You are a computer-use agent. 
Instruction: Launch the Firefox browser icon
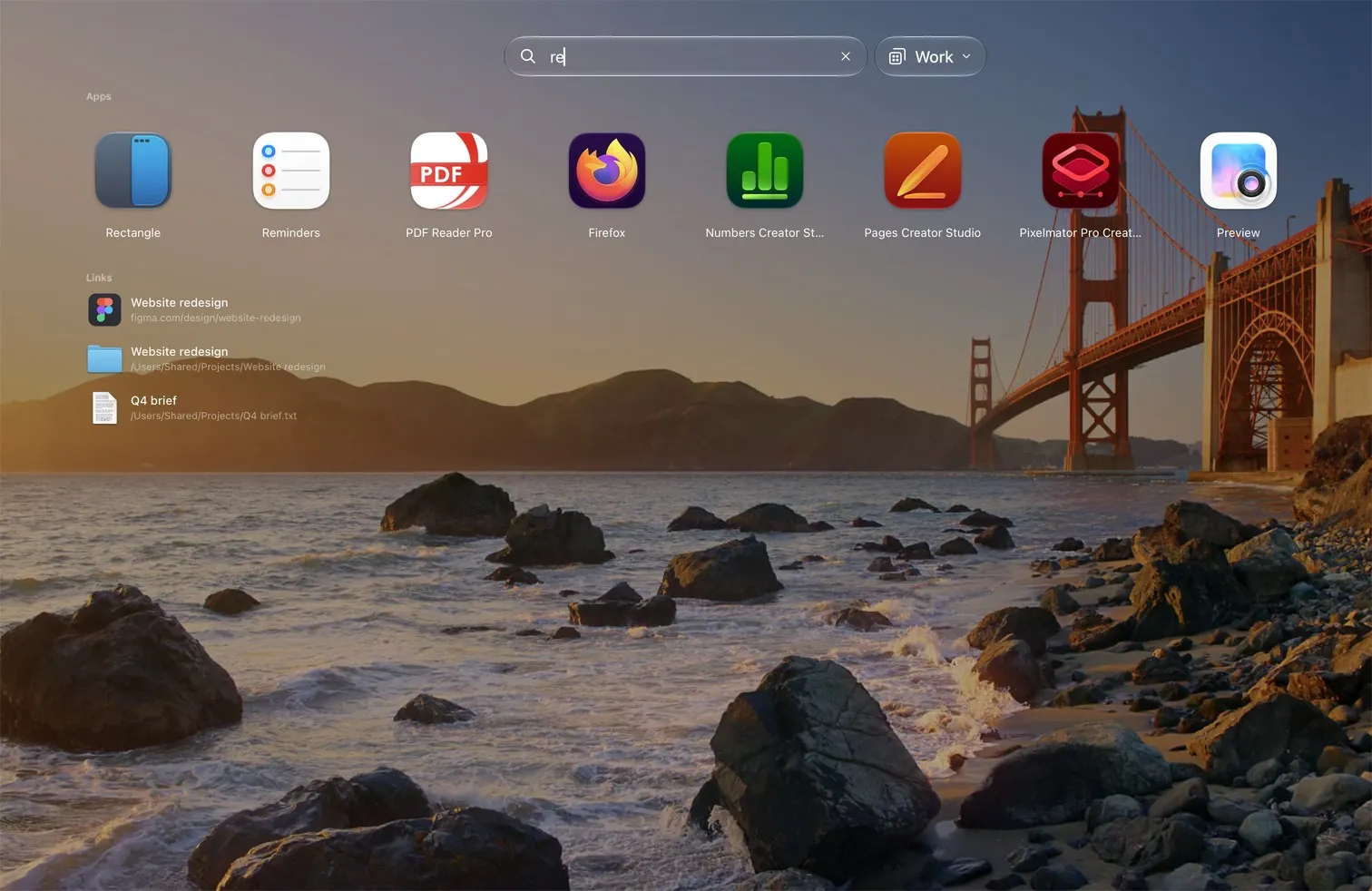[606, 171]
